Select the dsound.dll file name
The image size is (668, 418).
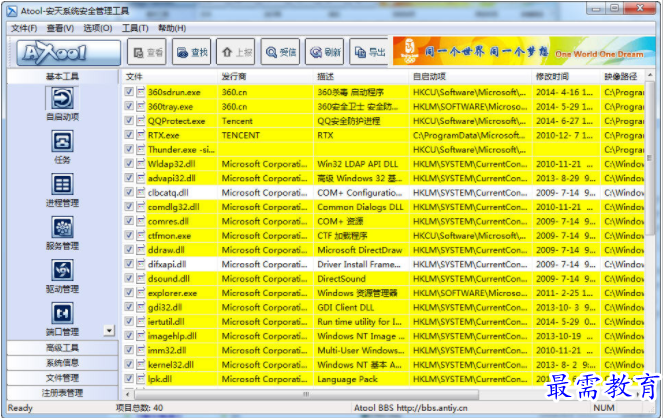pos(169,278)
